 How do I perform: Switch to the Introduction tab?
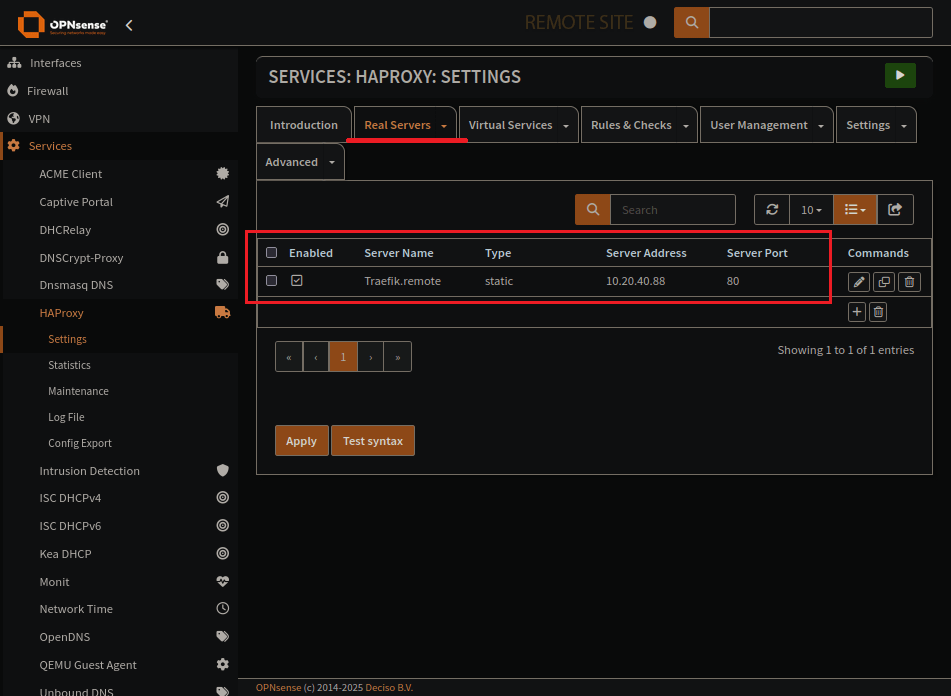click(x=304, y=125)
